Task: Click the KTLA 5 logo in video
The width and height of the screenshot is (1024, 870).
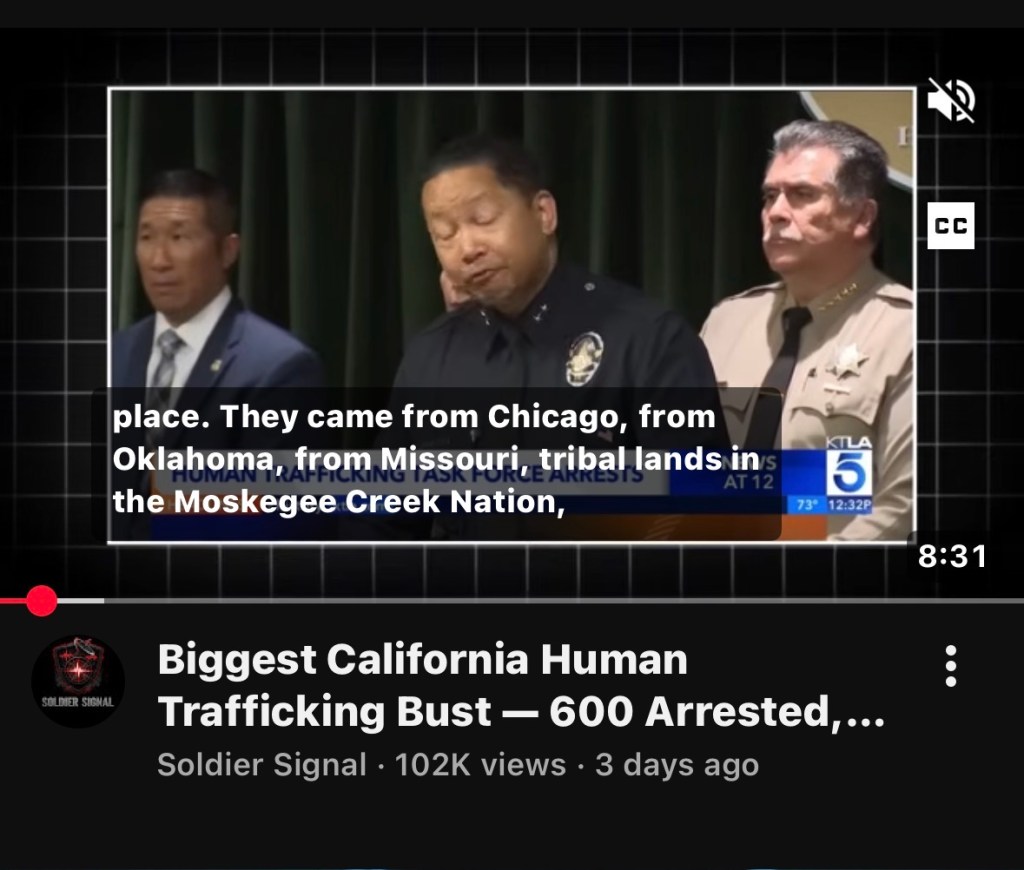Action: pos(849,466)
